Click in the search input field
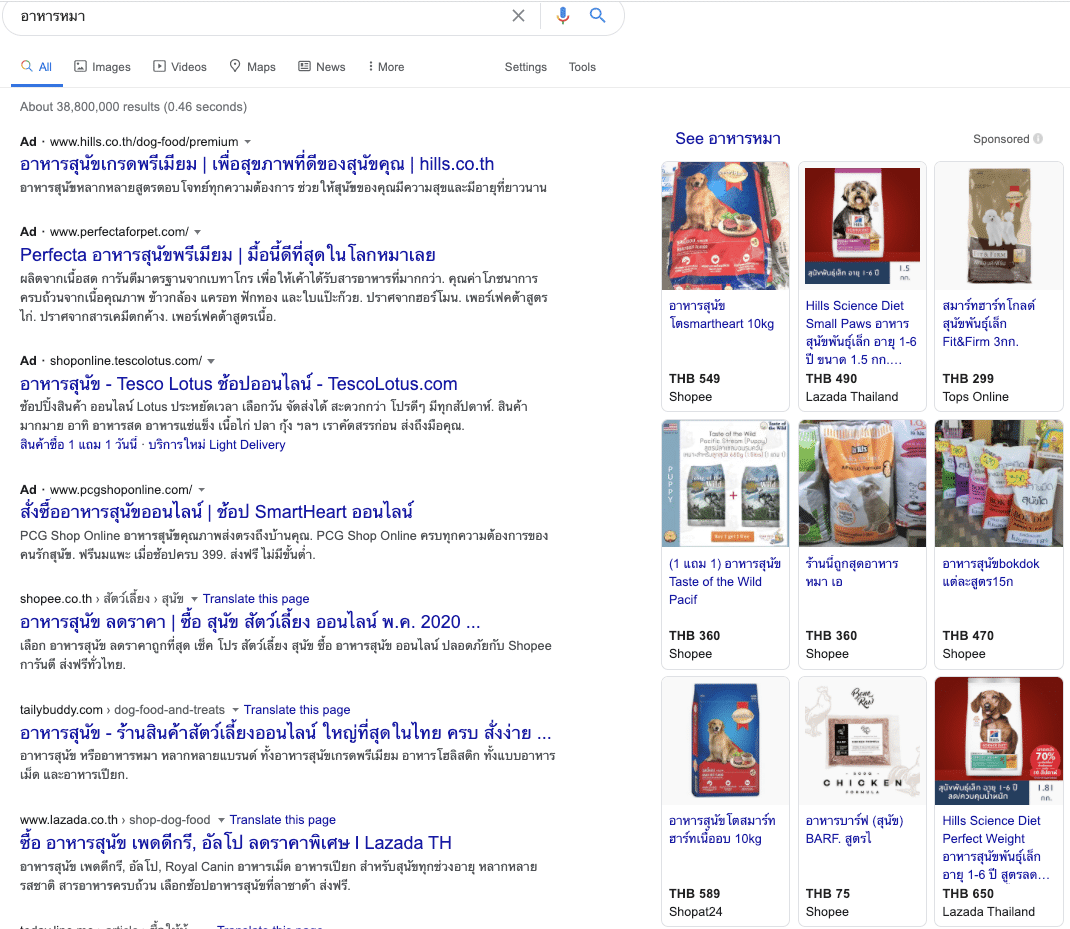This screenshot has height=929, width=1070. (259, 16)
